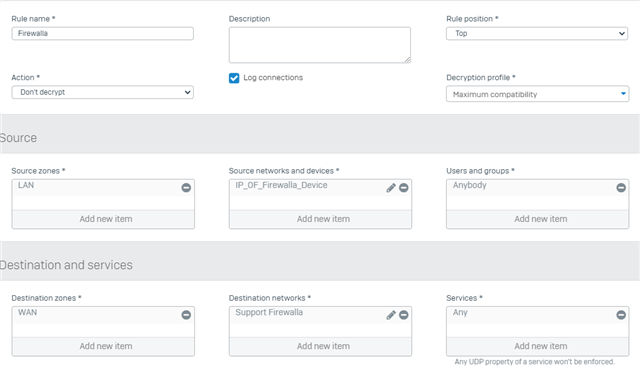Remove Anybody from Users and groups

click(621, 188)
